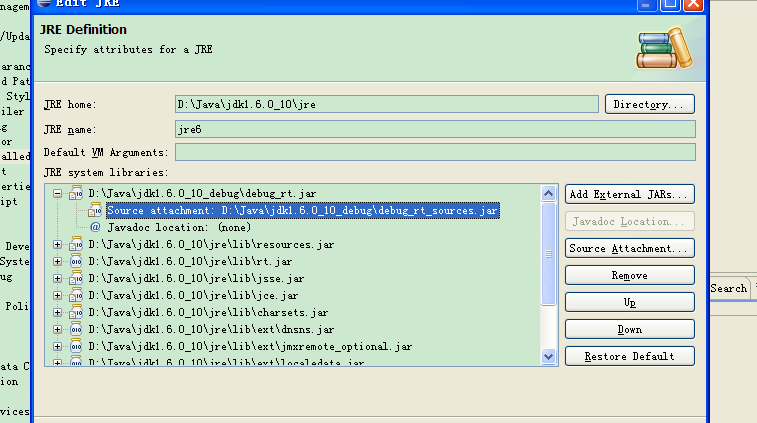
Task: Click the JRE Definition books icon
Action: tap(665, 48)
